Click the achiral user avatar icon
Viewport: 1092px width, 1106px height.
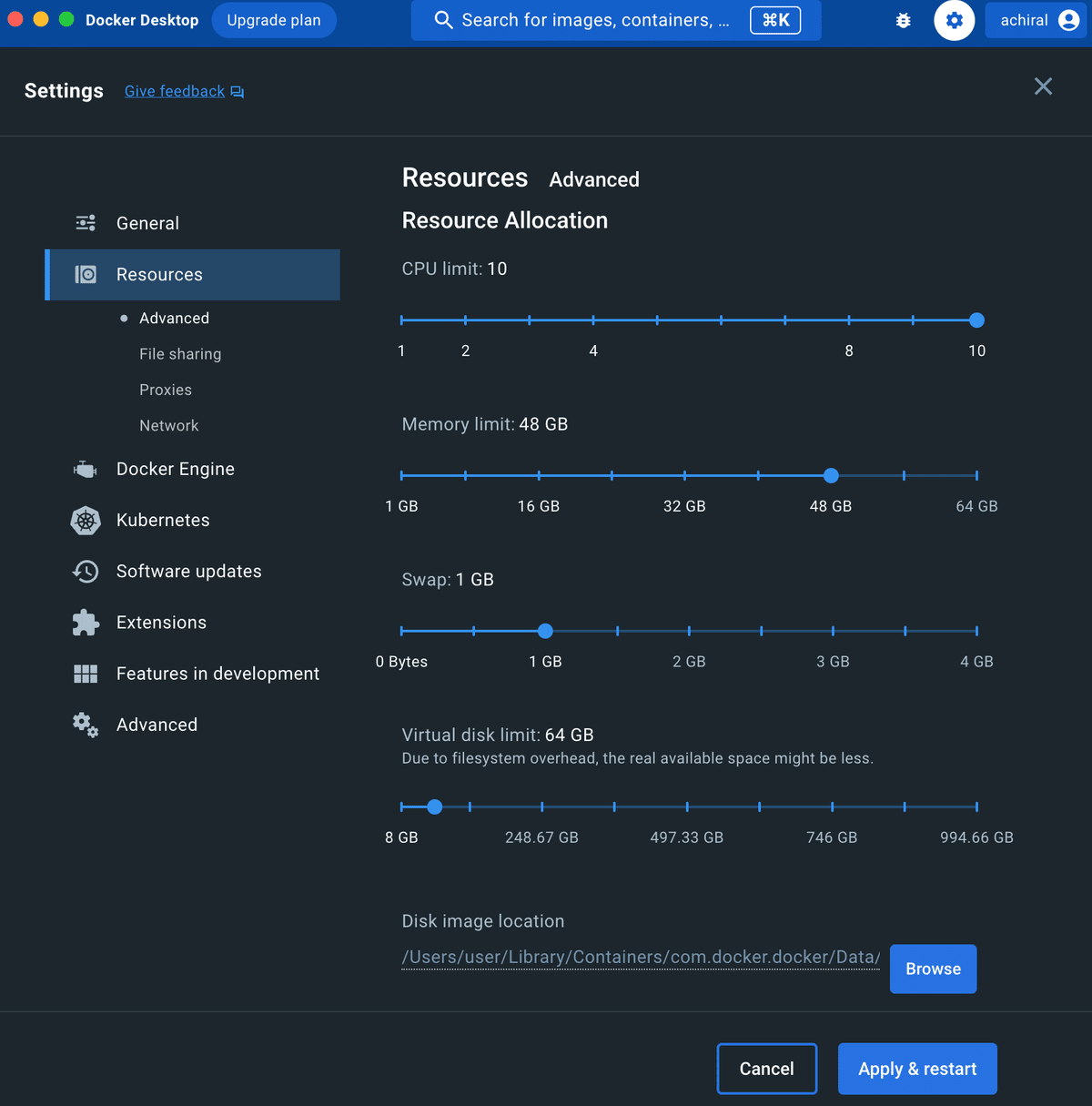click(1068, 20)
